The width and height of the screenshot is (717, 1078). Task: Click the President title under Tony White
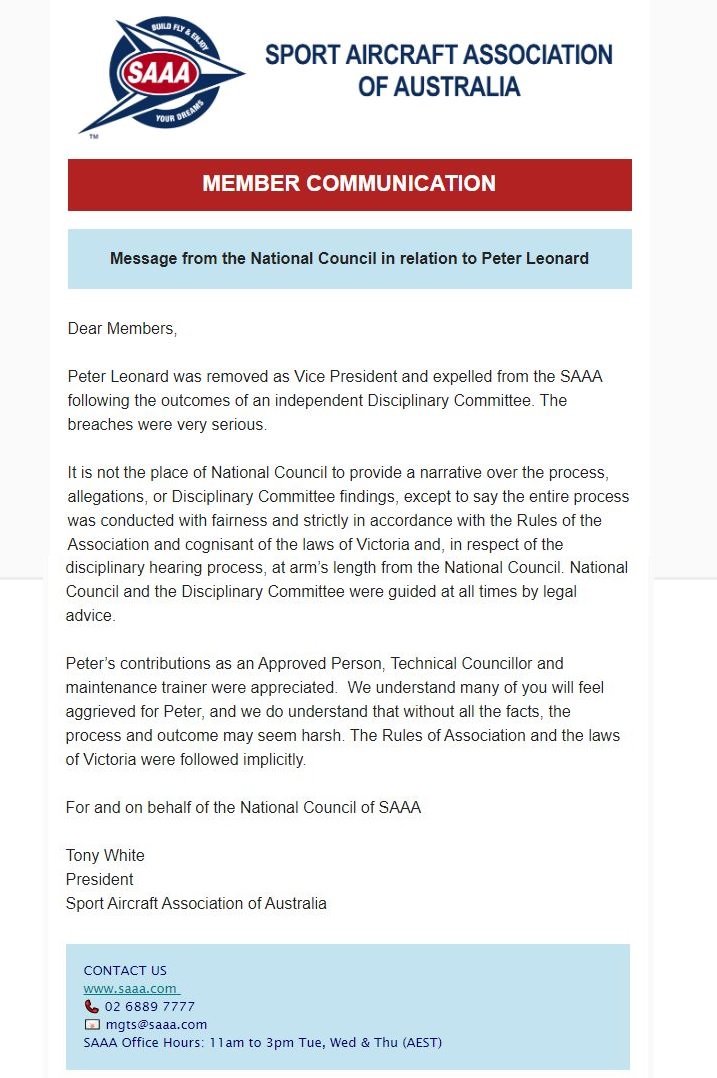click(x=100, y=879)
